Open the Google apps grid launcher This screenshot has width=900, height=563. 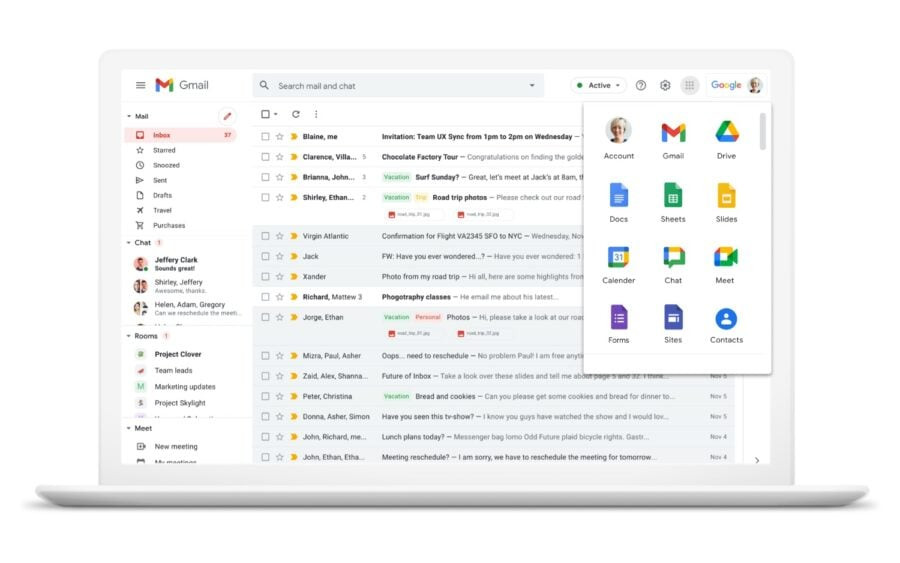[689, 86]
